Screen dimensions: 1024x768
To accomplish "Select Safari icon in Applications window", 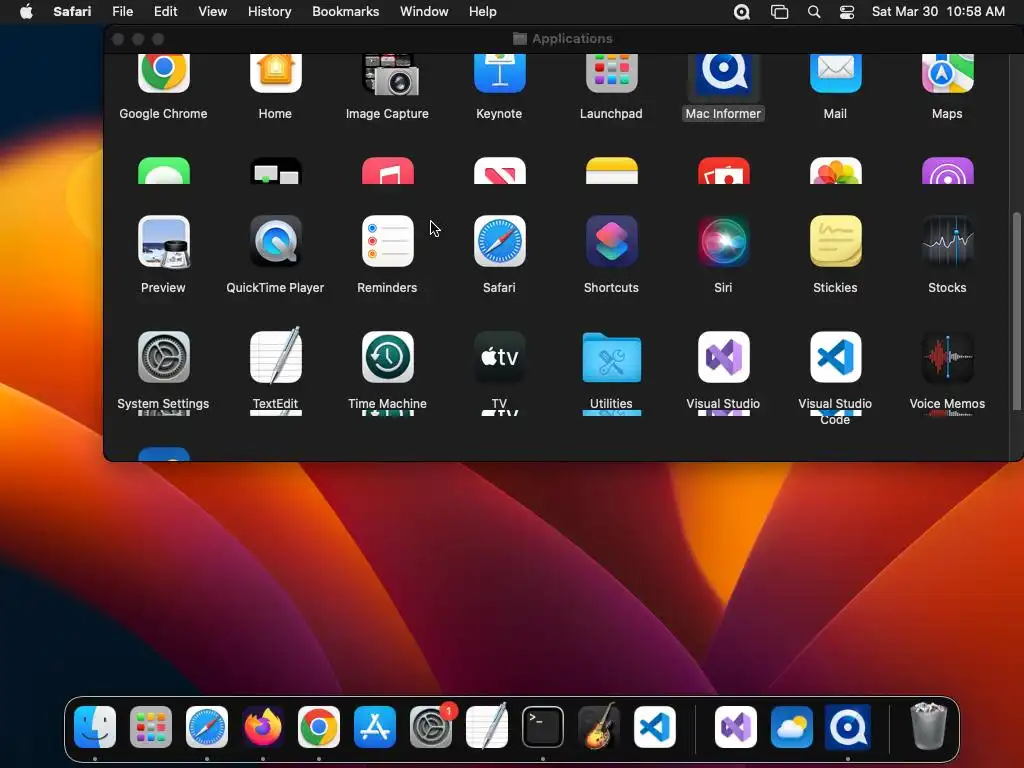I will (500, 241).
